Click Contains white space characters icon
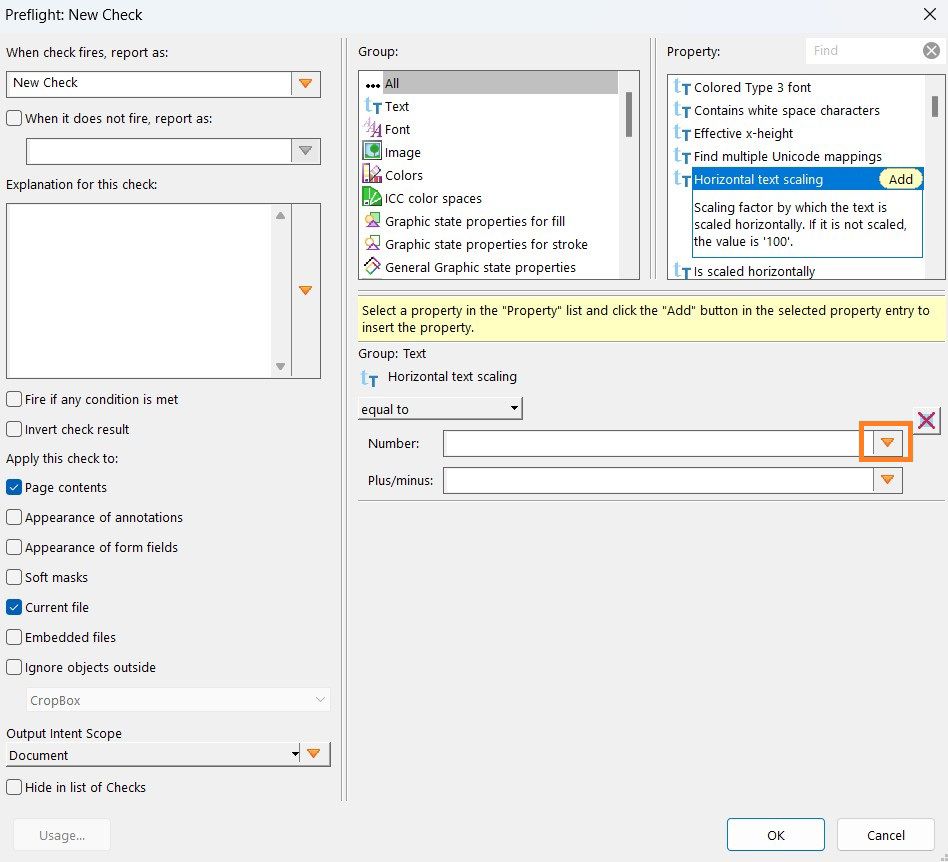The image size is (948, 862). [682, 110]
